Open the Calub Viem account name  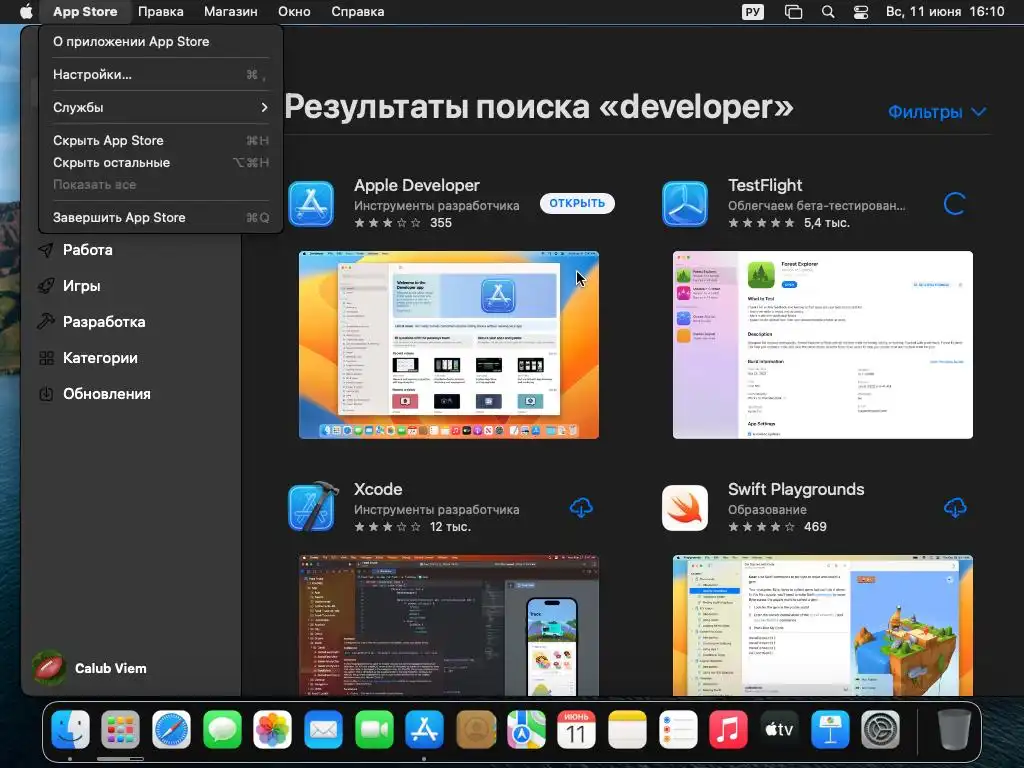[x=110, y=668]
